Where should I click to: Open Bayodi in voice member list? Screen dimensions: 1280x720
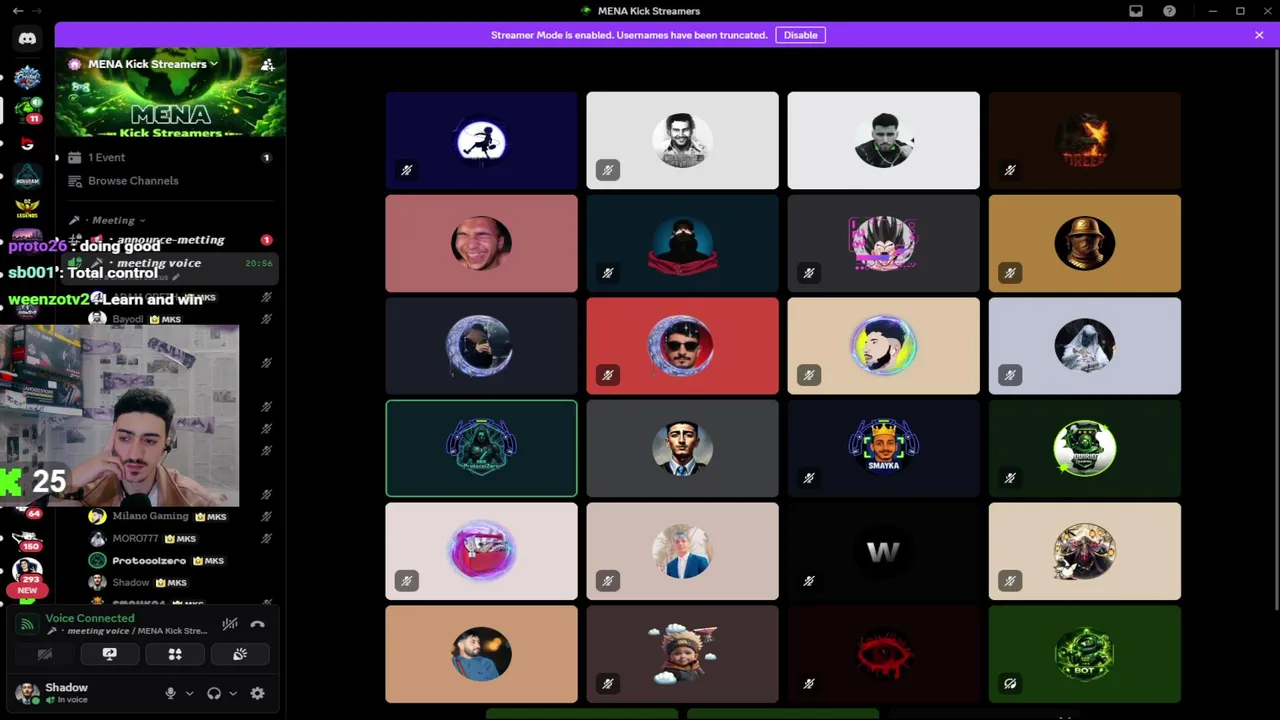coord(180,319)
